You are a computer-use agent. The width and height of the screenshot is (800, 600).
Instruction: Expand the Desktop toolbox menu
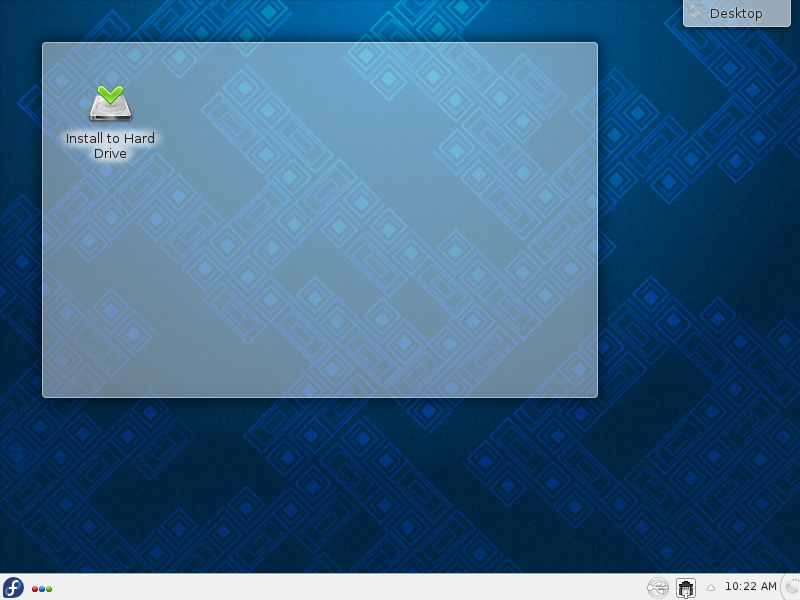tap(736, 13)
